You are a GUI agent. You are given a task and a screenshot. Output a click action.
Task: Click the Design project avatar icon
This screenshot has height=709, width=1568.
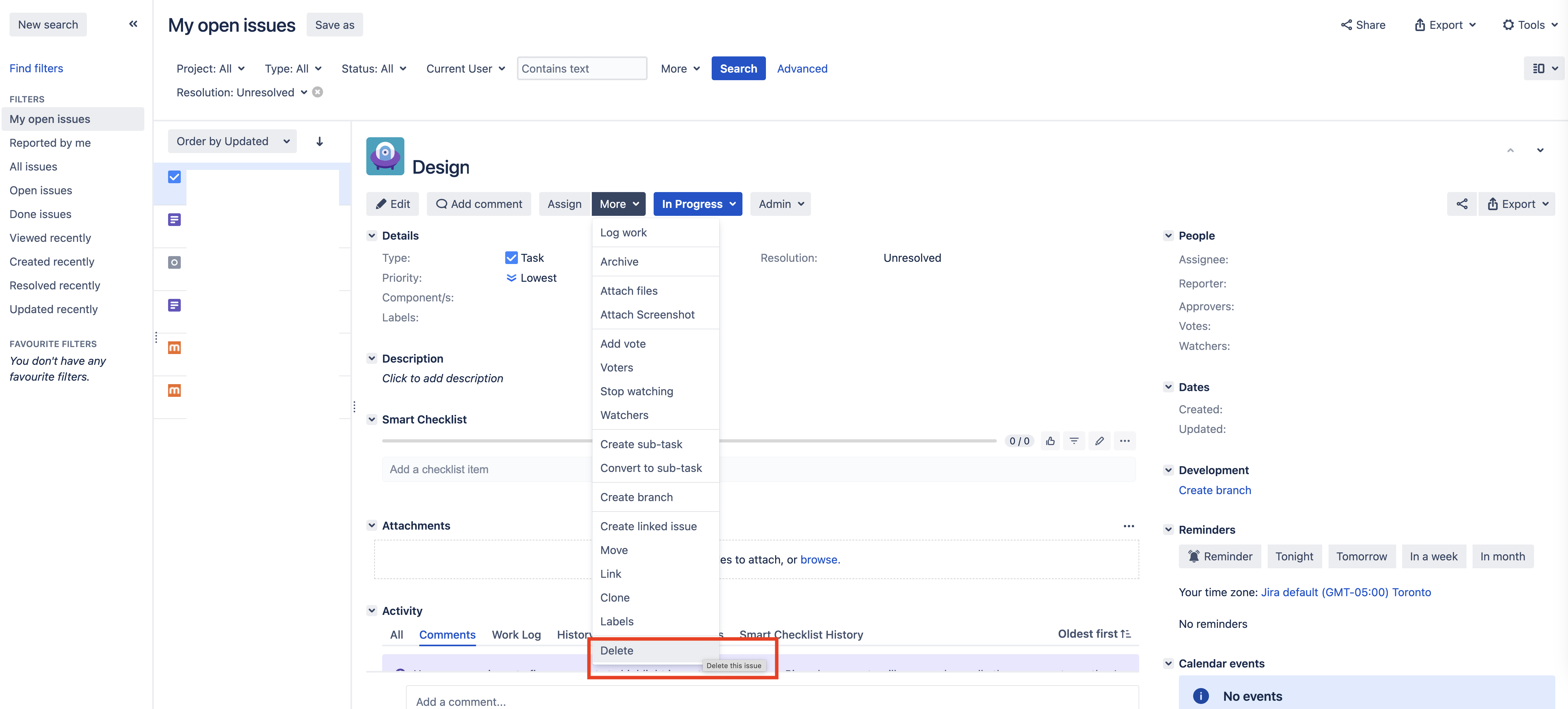tap(385, 156)
